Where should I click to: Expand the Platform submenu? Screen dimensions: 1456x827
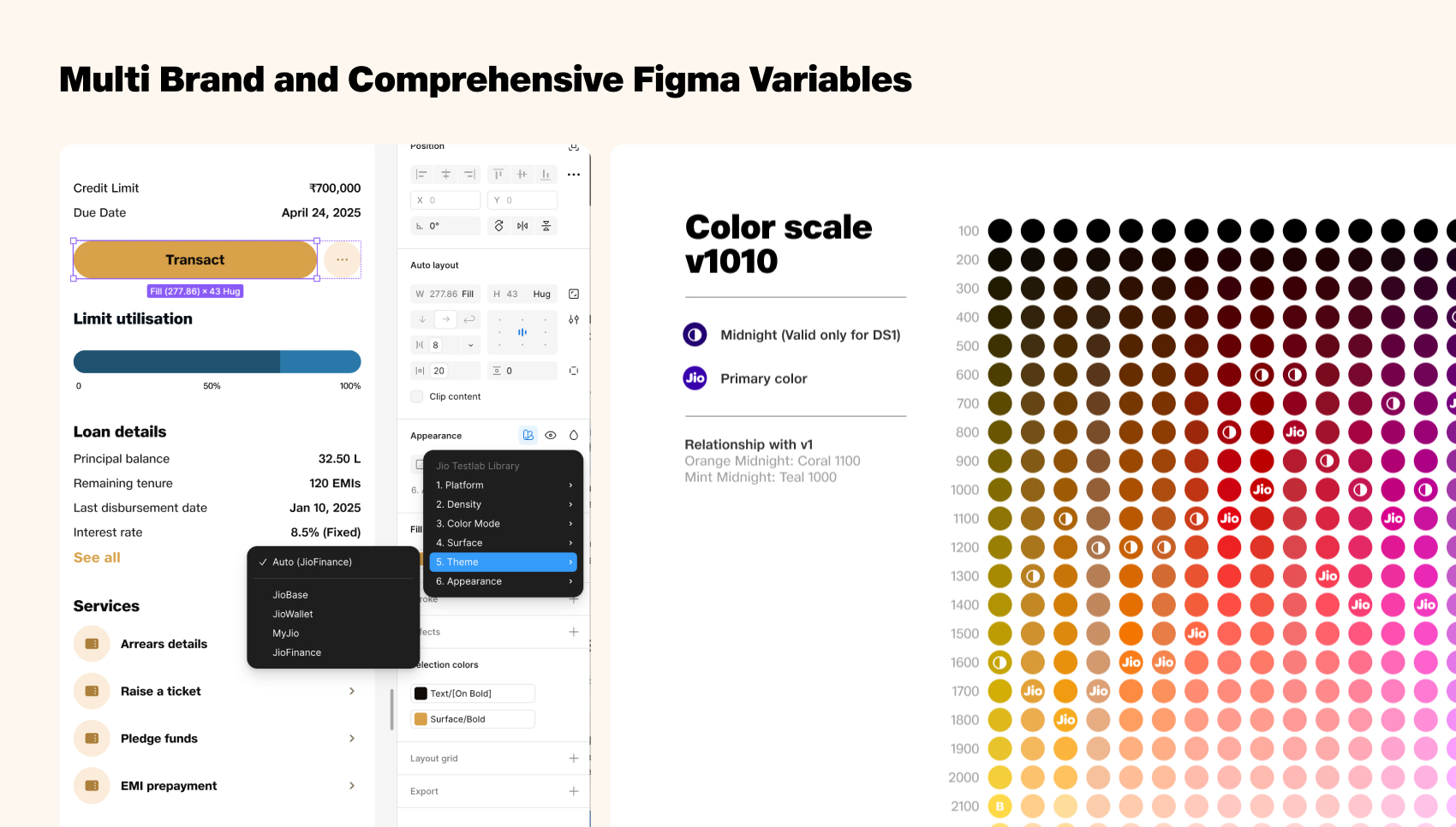coord(503,485)
